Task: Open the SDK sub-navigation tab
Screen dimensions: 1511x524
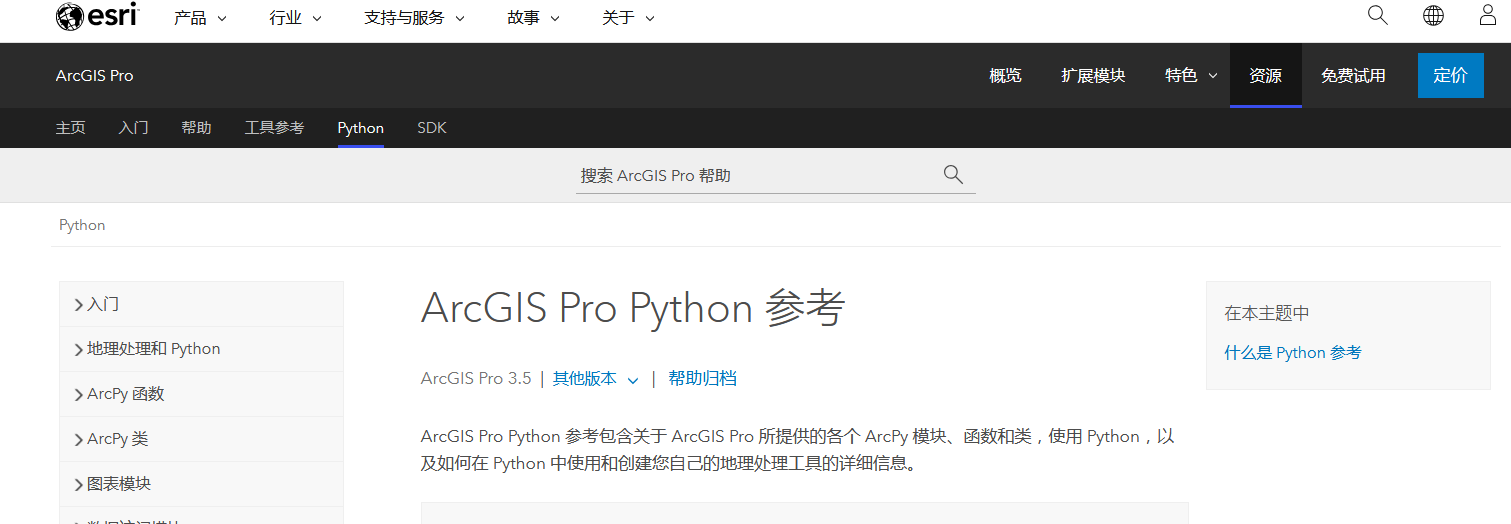Action: click(x=432, y=128)
